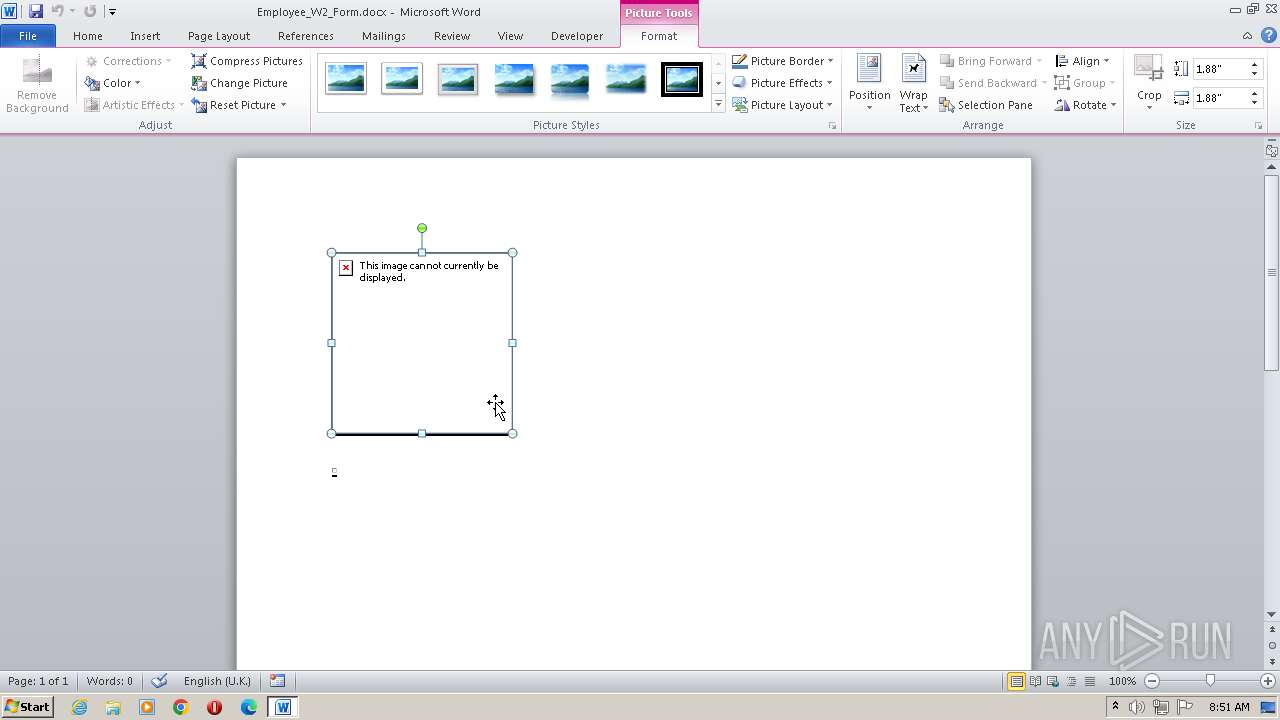Click the Next Page double-arrow button
This screenshot has width=1280, height=720.
pos(1271,661)
